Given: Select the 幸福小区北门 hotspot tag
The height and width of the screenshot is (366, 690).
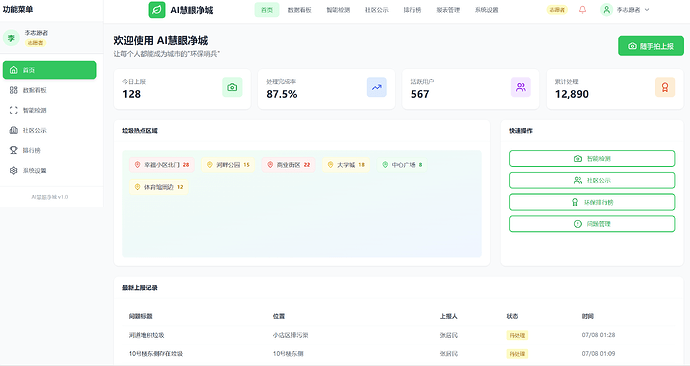Looking at the screenshot, I should coord(162,165).
